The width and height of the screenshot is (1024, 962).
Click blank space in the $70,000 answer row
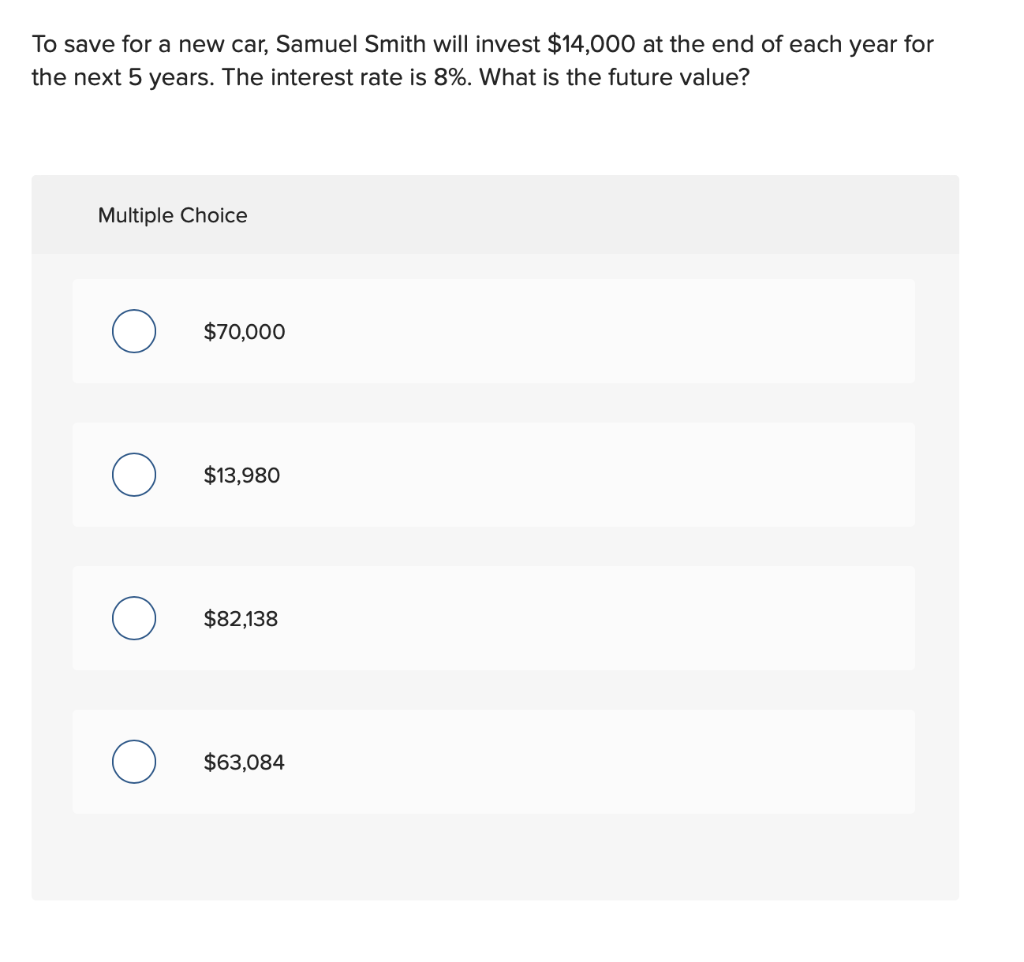click(x=600, y=332)
